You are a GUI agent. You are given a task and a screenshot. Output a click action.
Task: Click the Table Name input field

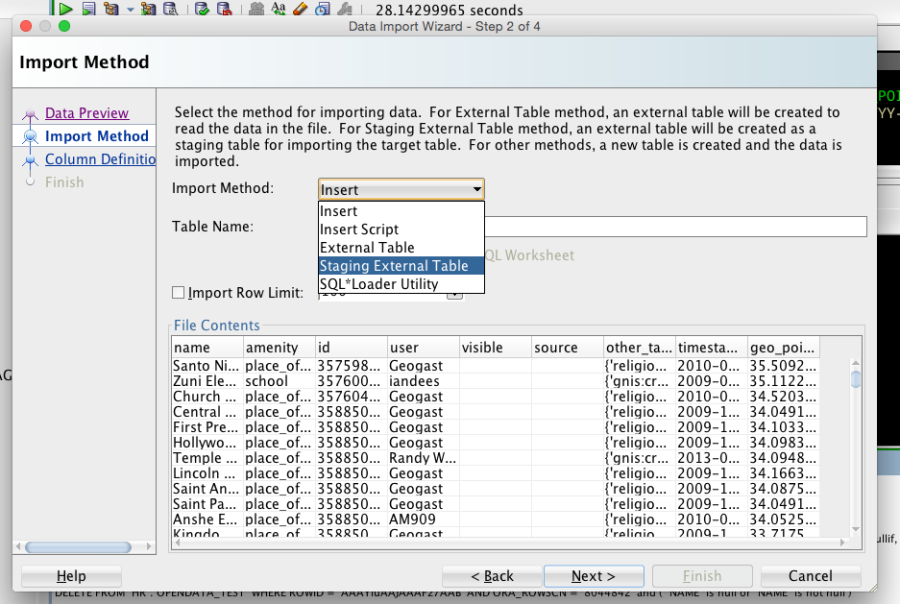[676, 226]
